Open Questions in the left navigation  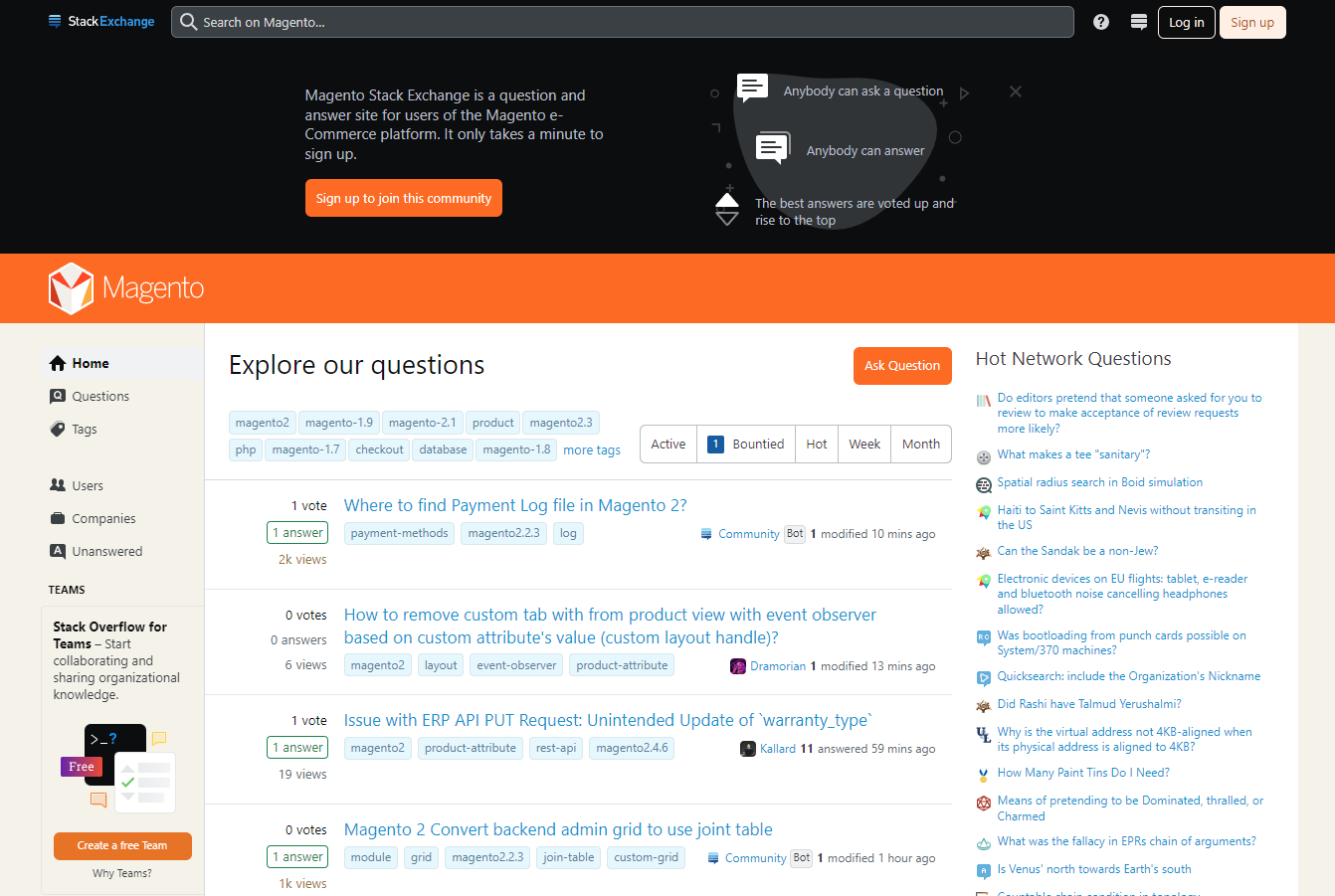click(100, 396)
